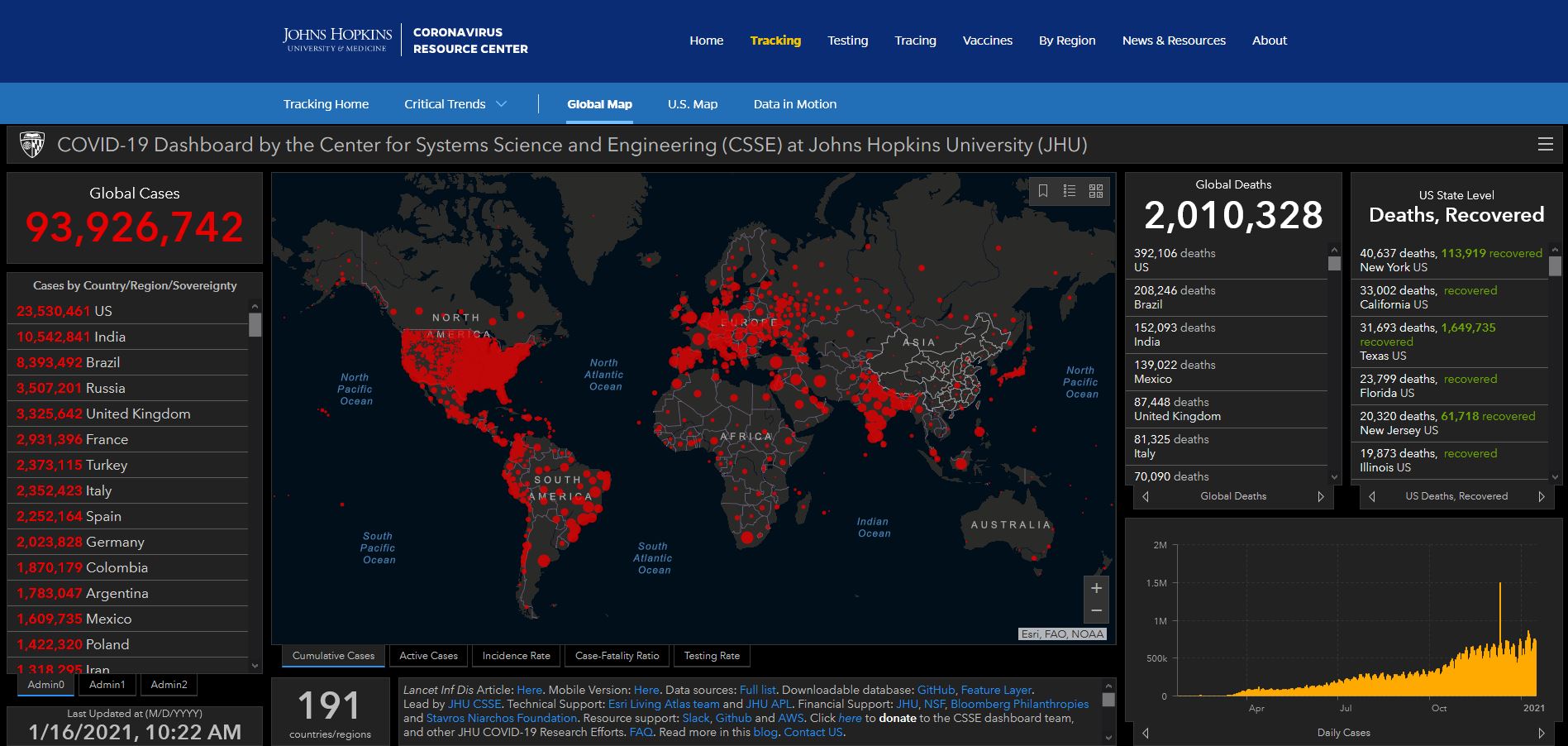Click the country list scrollbar thumb
This screenshot has height=746, width=1568.
[x=255, y=324]
